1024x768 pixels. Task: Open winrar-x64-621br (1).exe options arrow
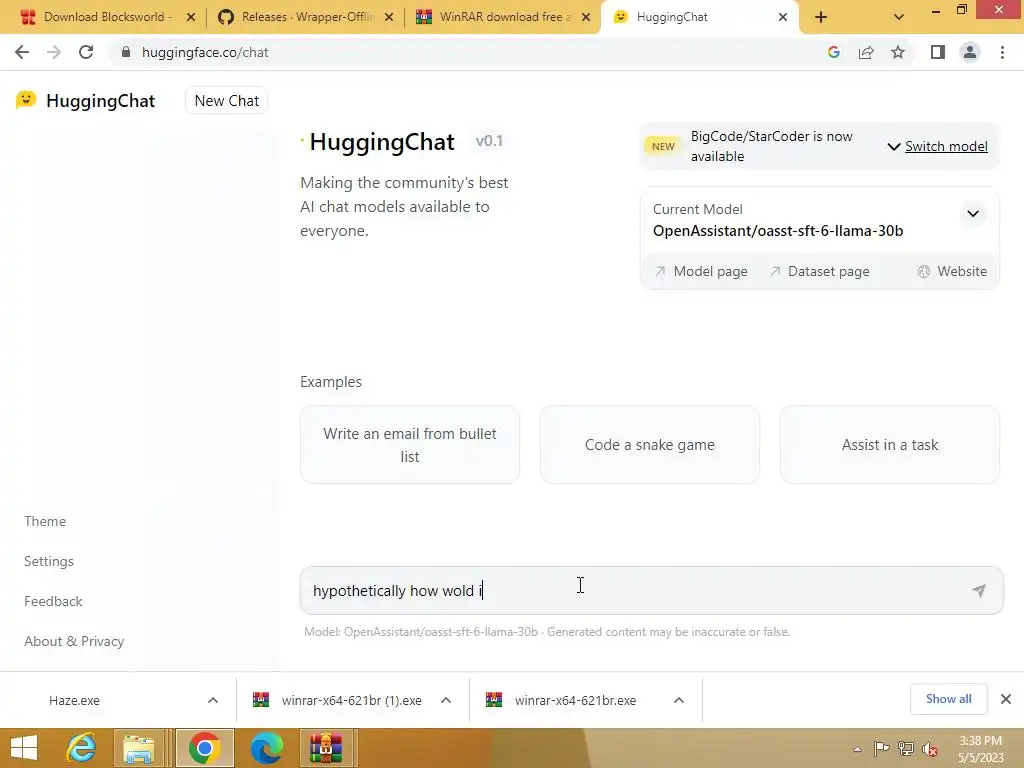pyautogui.click(x=446, y=700)
